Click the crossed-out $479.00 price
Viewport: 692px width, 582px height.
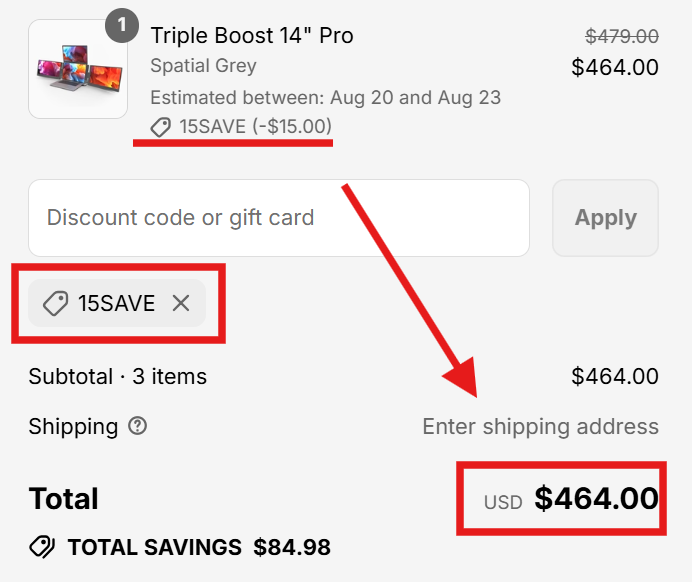621,36
